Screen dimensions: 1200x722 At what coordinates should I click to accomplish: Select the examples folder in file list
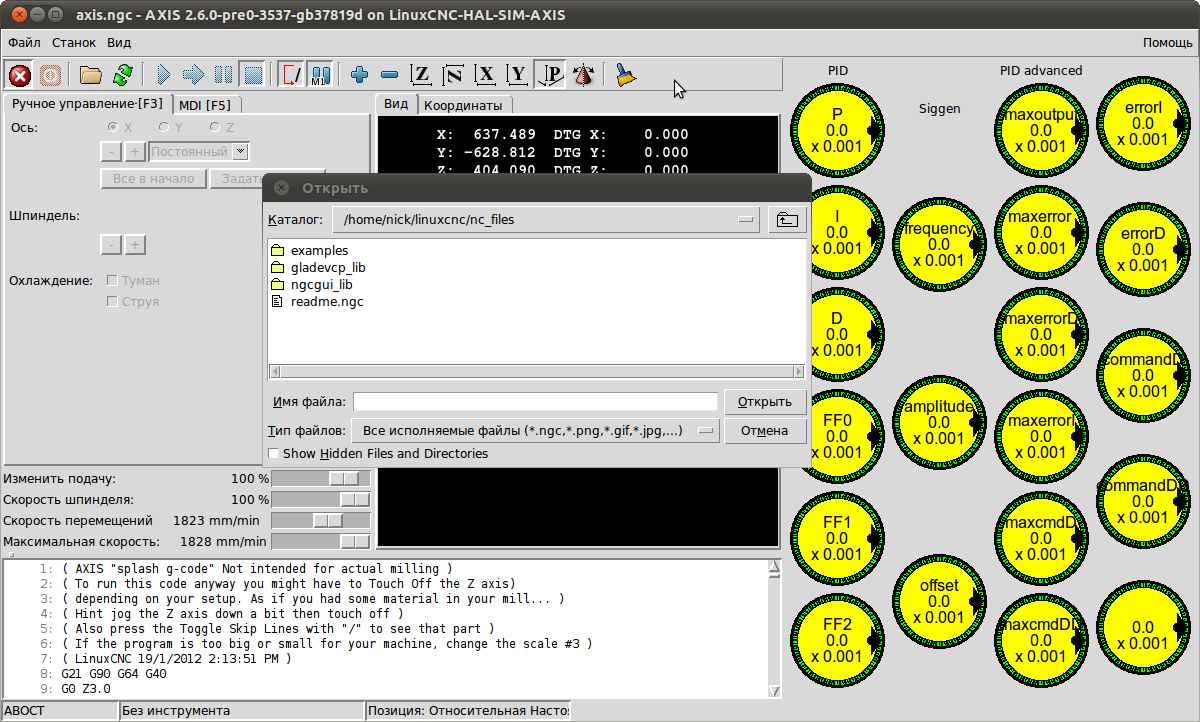309,251
